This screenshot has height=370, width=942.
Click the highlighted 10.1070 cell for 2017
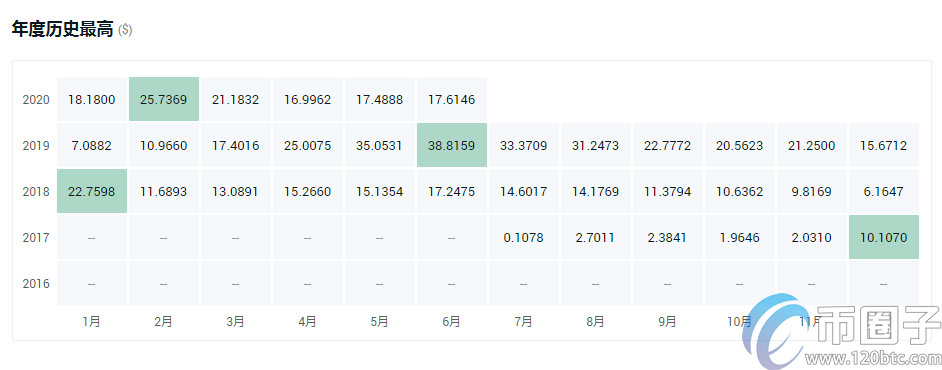[884, 237]
